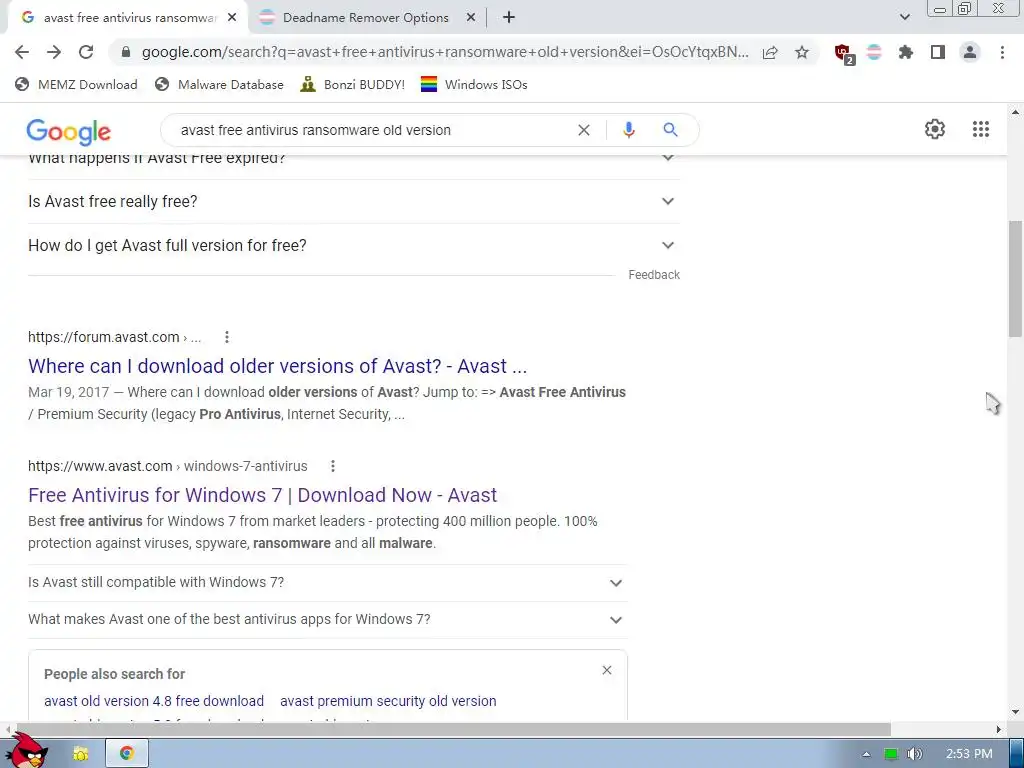This screenshot has height=768, width=1024.
Task: Close the avast search tab
Action: coord(232,18)
